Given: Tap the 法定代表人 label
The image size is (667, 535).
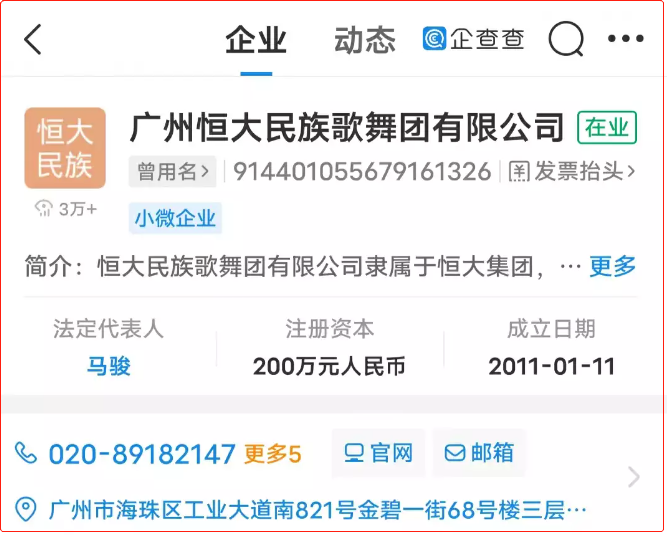Looking at the screenshot, I should (x=108, y=329).
